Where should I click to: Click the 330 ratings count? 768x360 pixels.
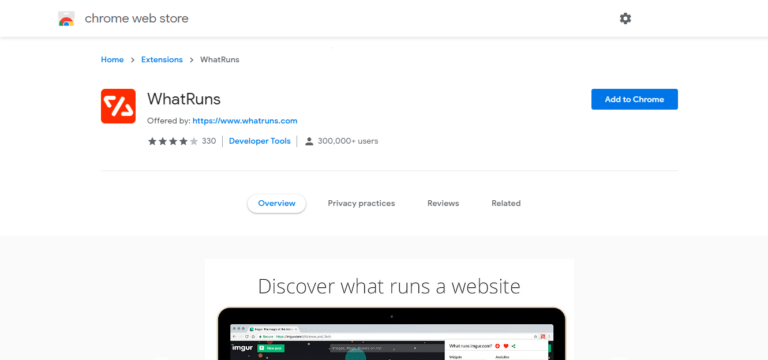pyautogui.click(x=209, y=141)
